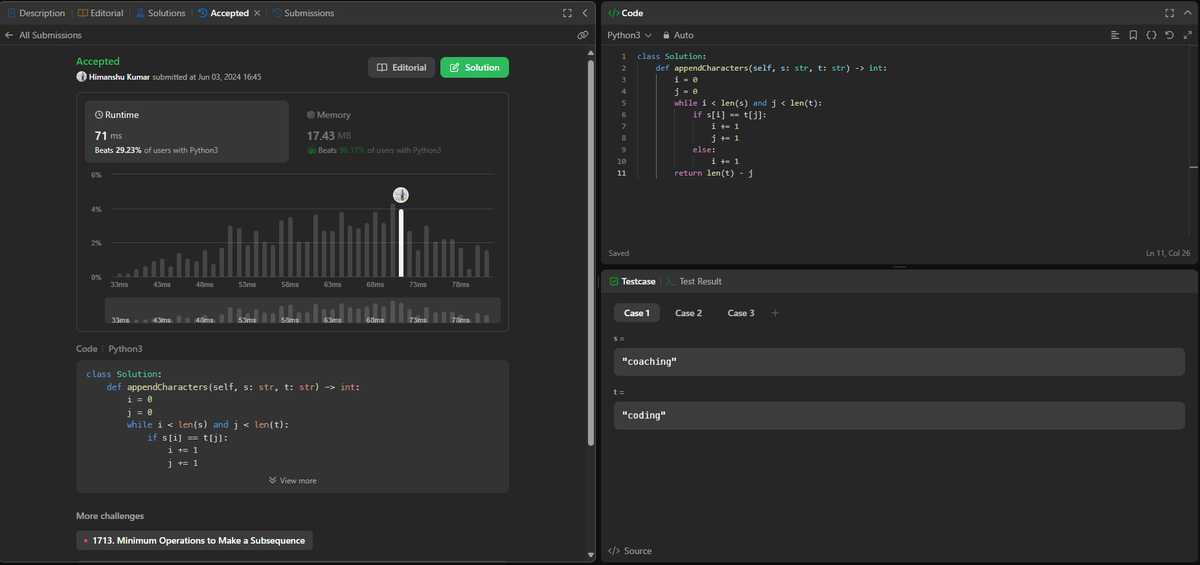1200x565 pixels.
Task: Select the Case 1 test case
Action: click(x=637, y=313)
